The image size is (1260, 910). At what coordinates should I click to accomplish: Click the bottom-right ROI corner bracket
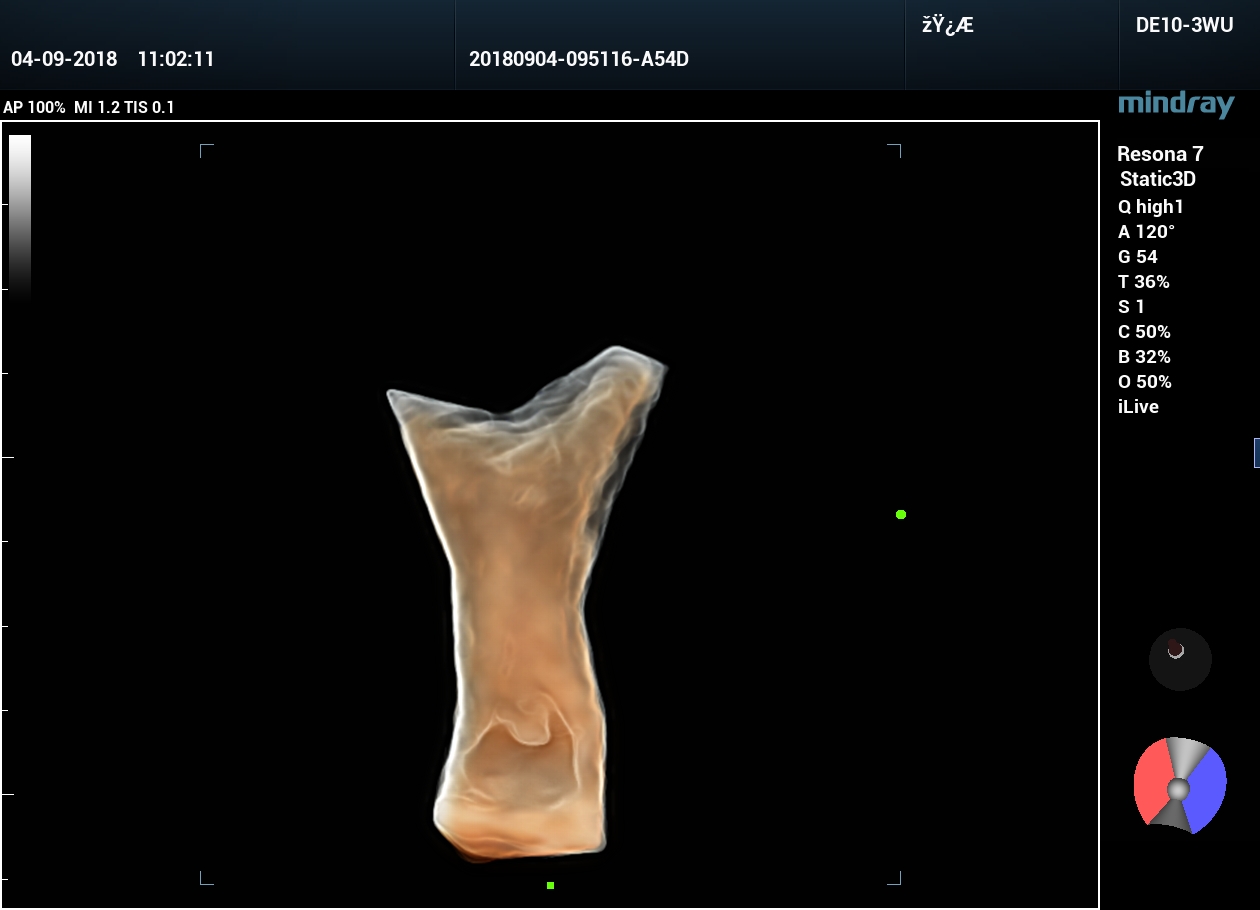895,878
